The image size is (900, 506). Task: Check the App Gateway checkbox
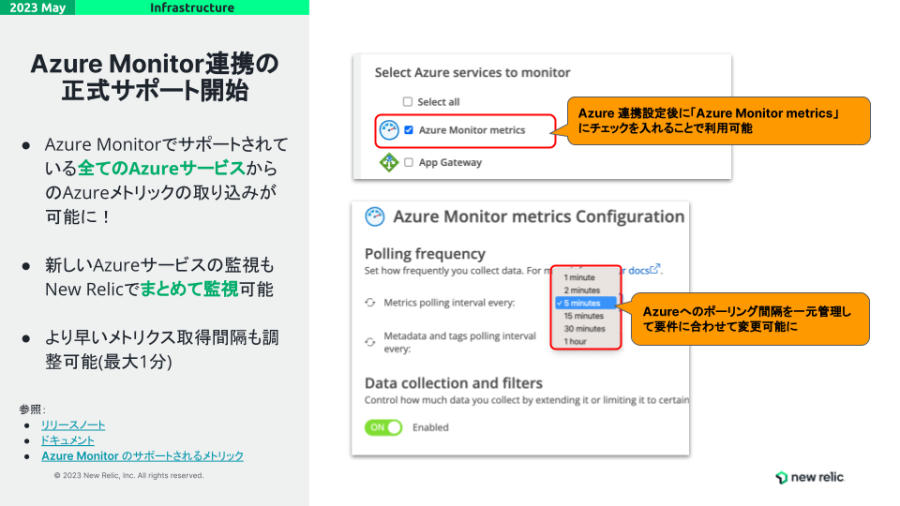(x=409, y=162)
